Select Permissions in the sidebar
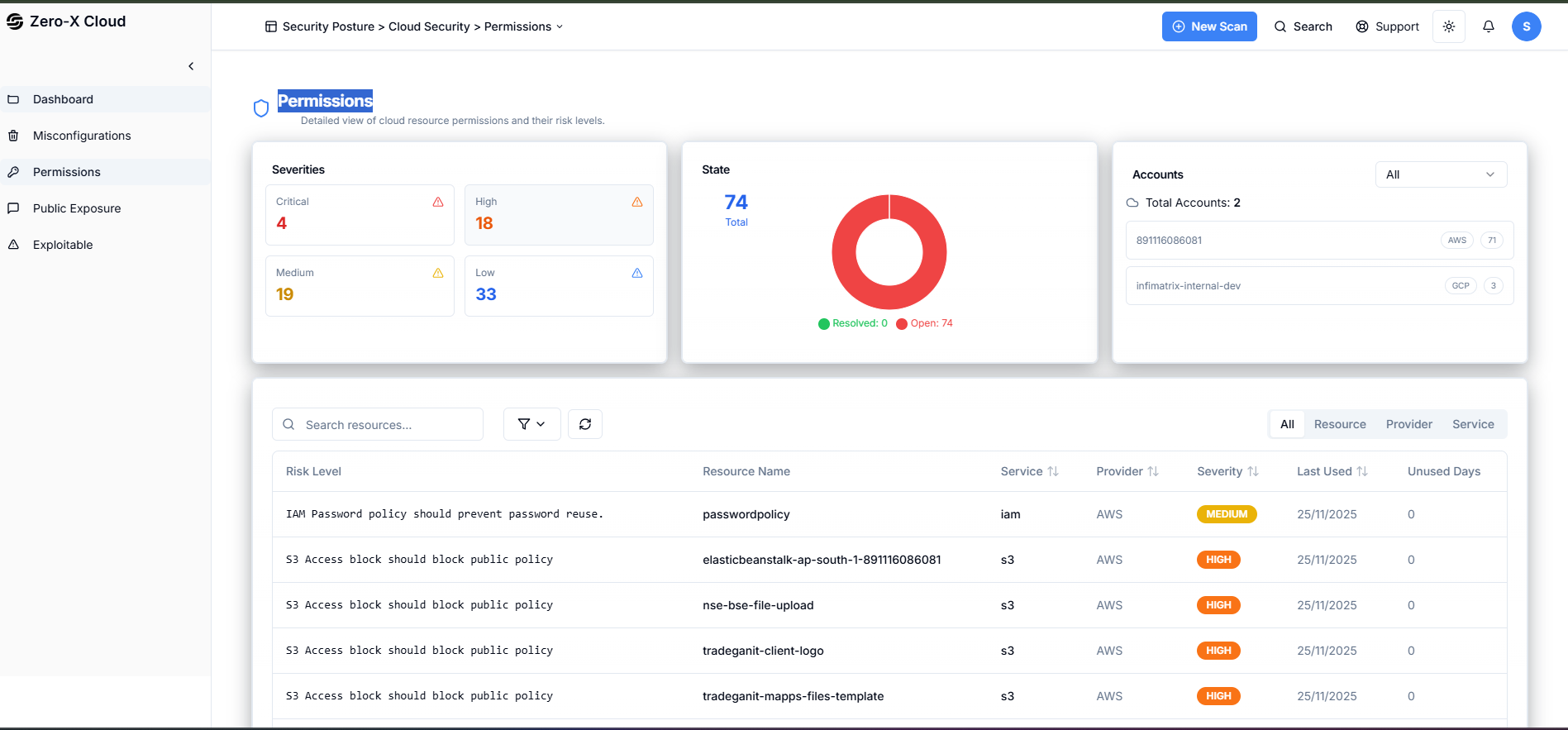This screenshot has width=1568, height=730. tap(105, 172)
